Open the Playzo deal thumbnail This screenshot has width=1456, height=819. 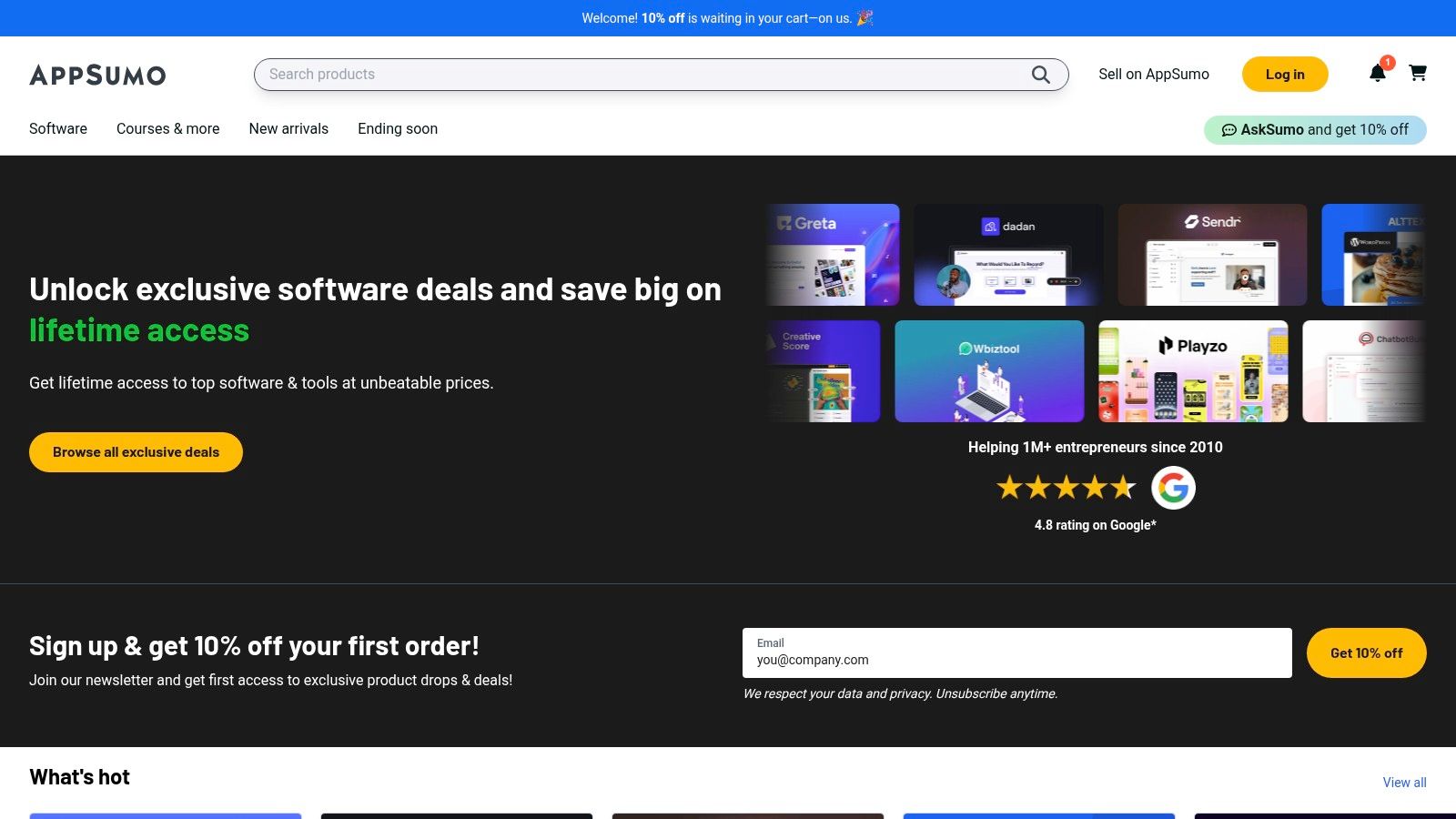coord(1193,371)
